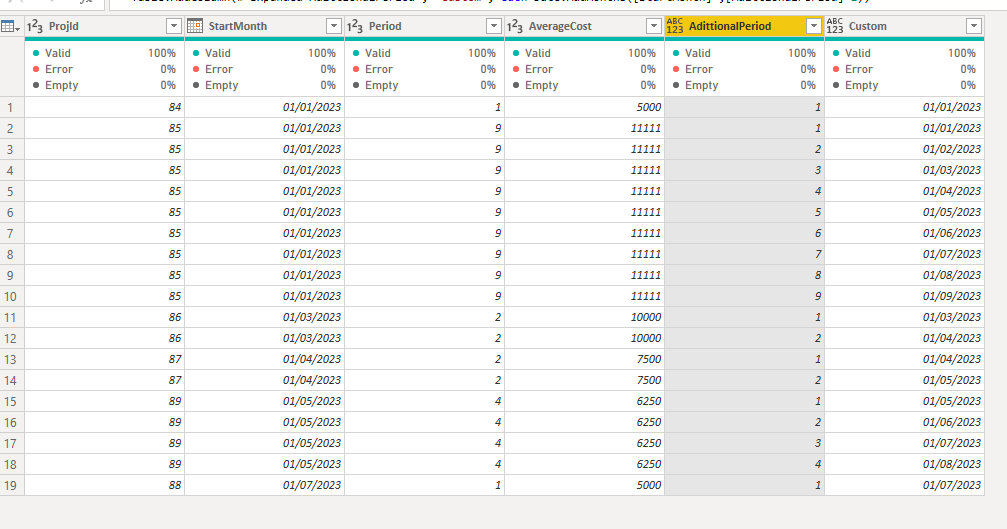Click ProjId column Valid 100% quality stat
1007x529 pixels.
click(104, 53)
